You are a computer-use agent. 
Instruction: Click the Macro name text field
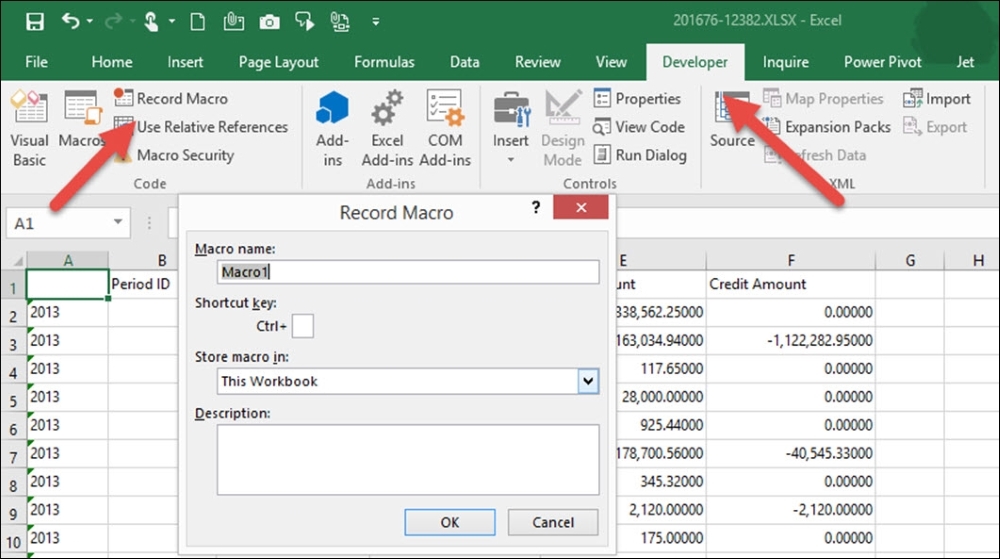(408, 272)
